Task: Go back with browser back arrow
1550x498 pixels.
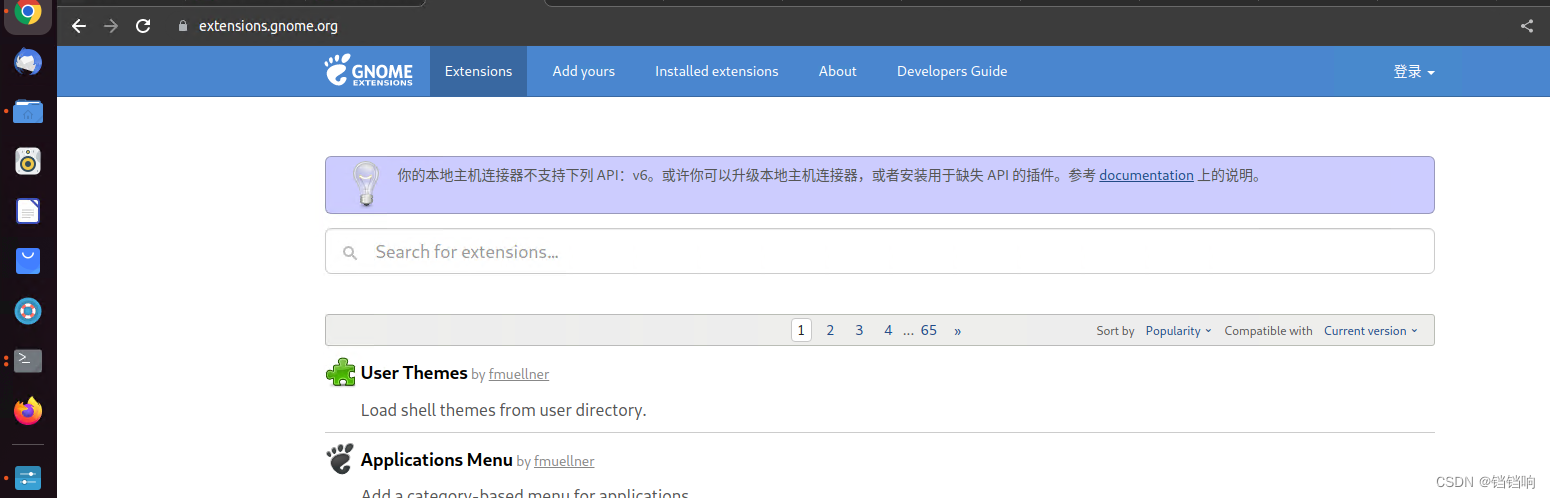Action: click(x=79, y=26)
